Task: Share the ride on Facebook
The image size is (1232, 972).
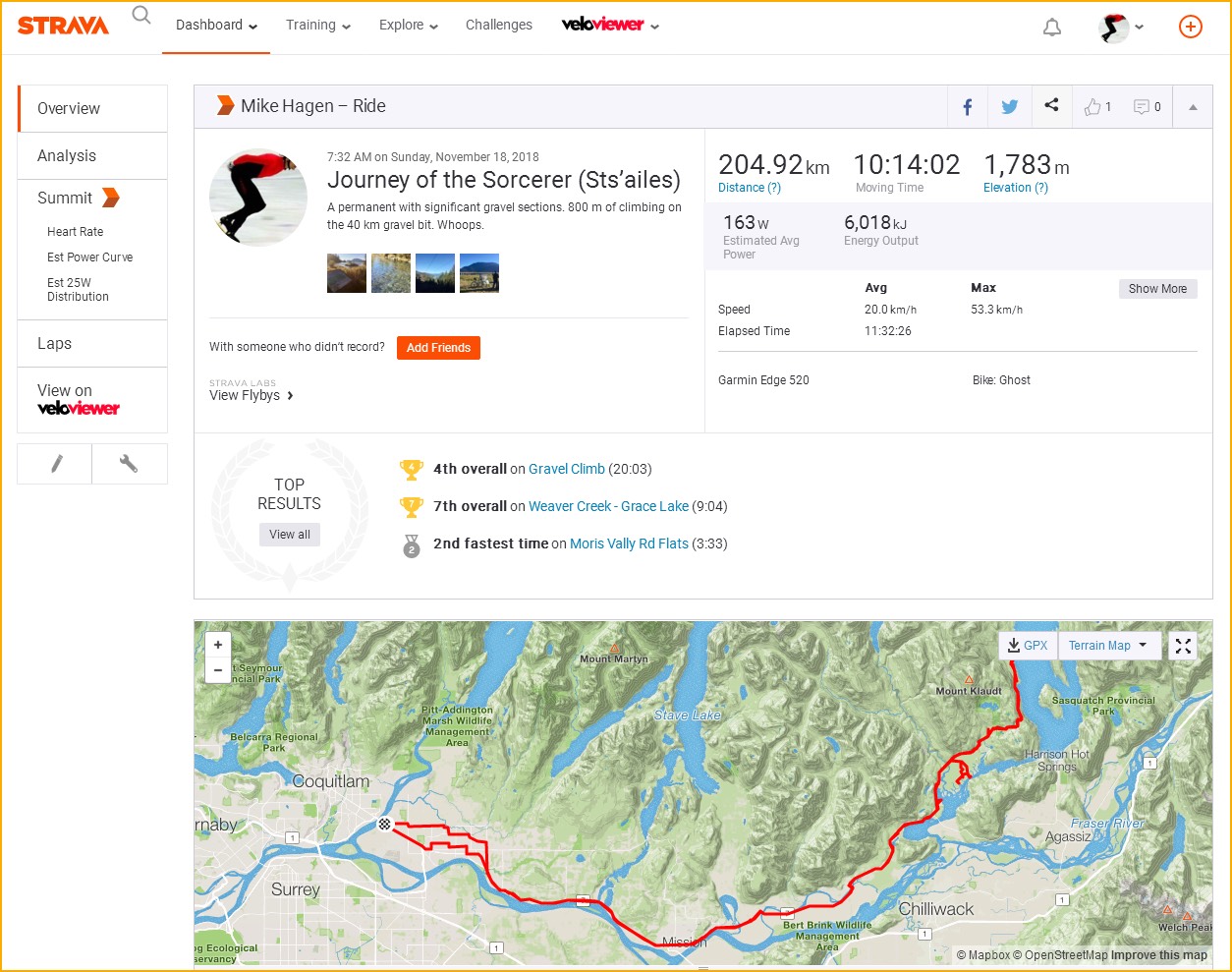Action: pyautogui.click(x=968, y=107)
